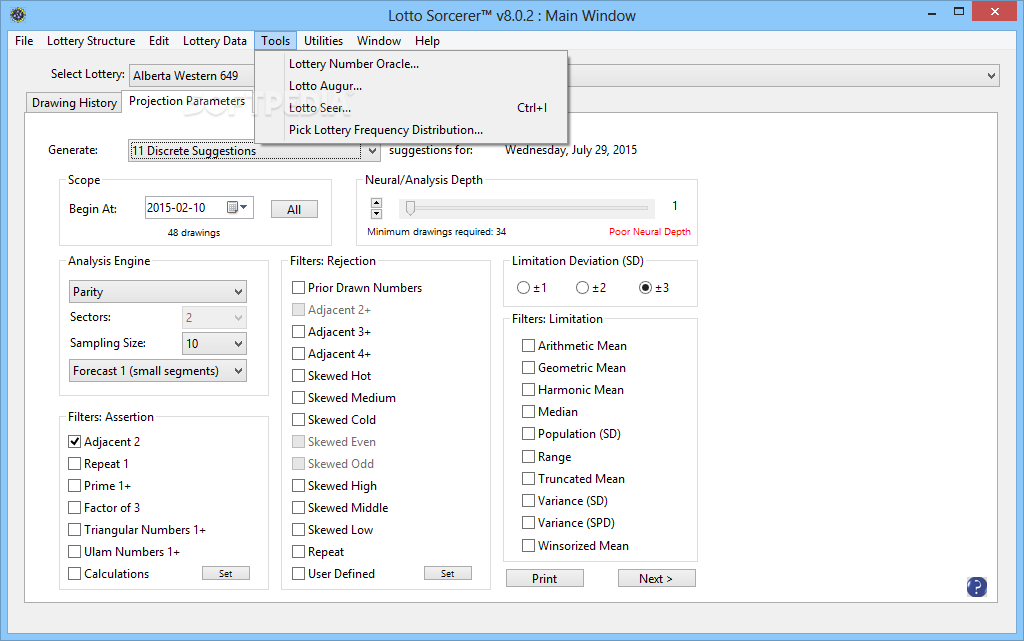Enable the Range limitation filter
The height and width of the screenshot is (641, 1024).
pyautogui.click(x=528, y=456)
